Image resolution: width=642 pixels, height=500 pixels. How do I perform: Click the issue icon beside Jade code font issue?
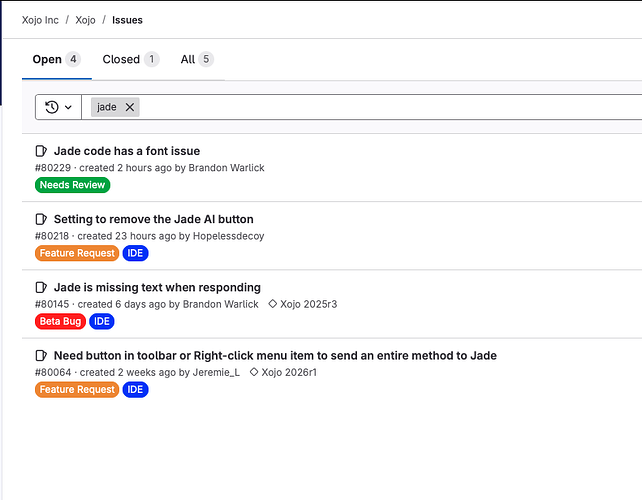coord(42,151)
